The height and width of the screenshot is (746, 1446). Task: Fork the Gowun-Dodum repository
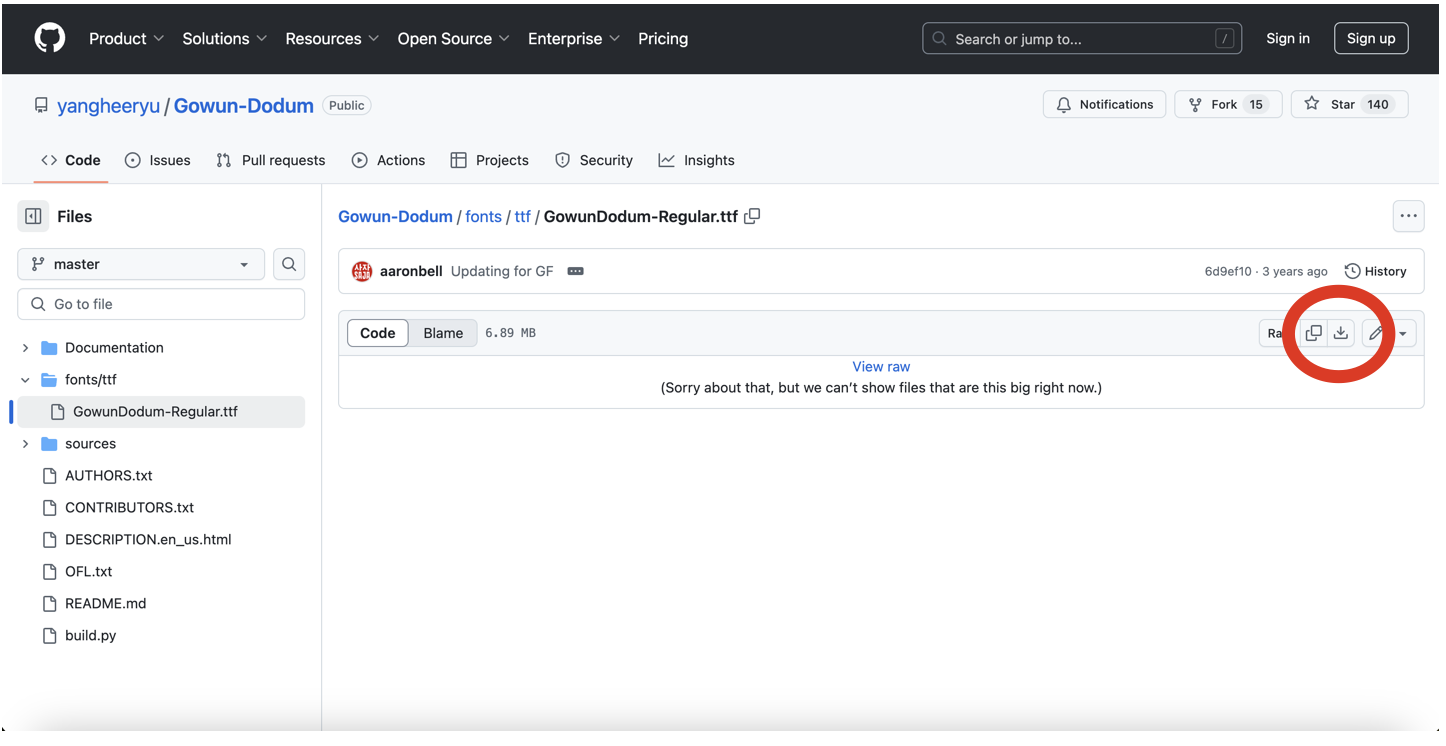(x=1228, y=104)
